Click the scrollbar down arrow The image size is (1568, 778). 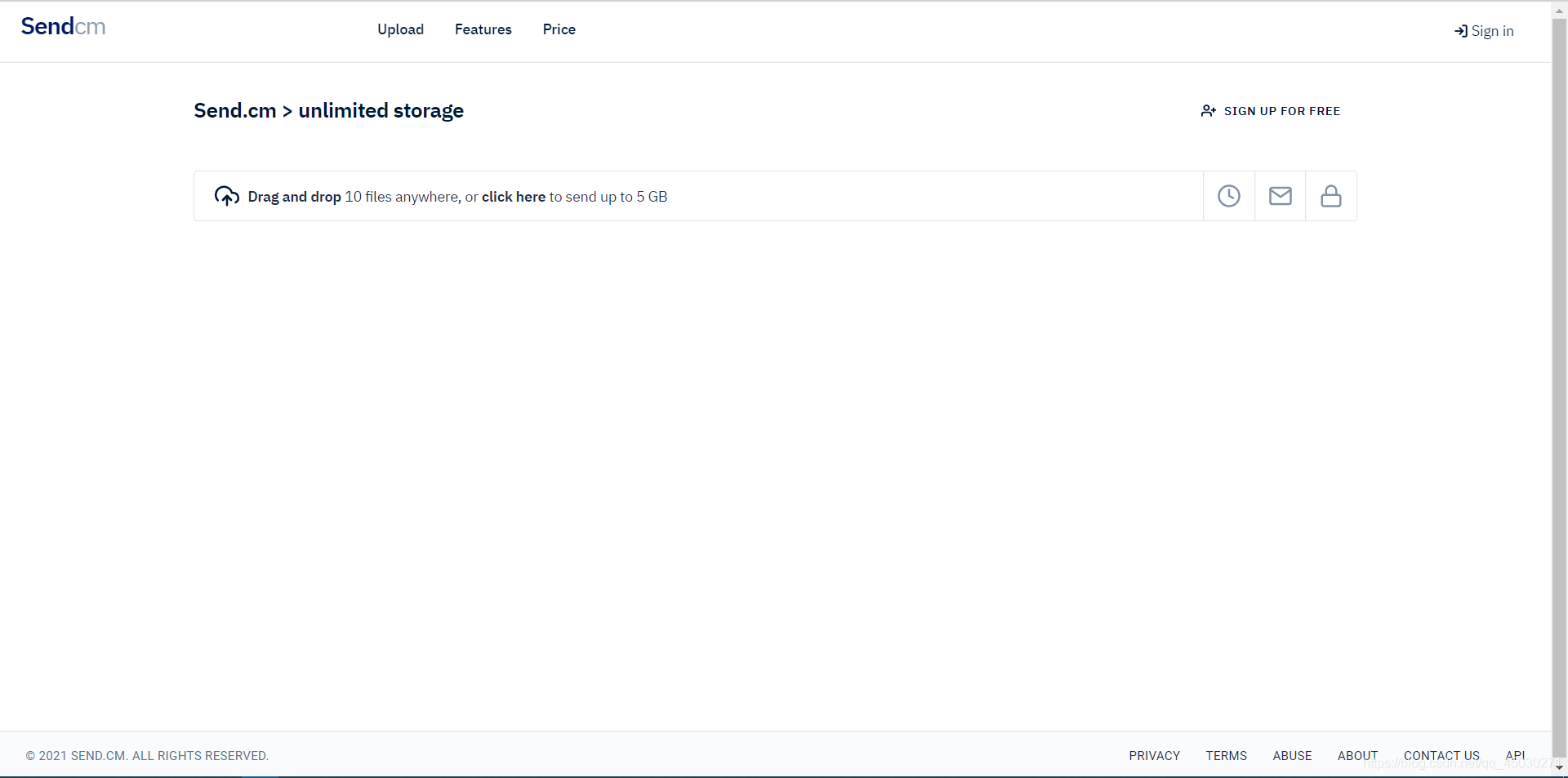[x=1559, y=767]
